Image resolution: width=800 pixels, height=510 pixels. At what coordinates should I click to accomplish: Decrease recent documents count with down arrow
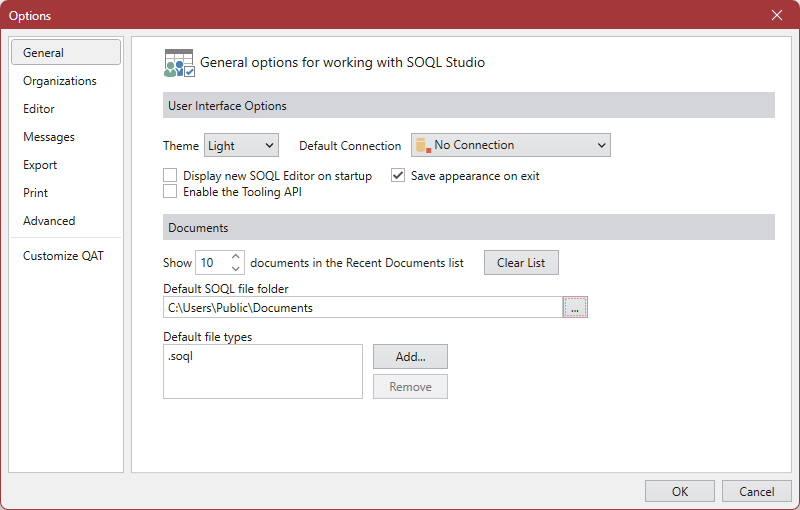point(236,268)
